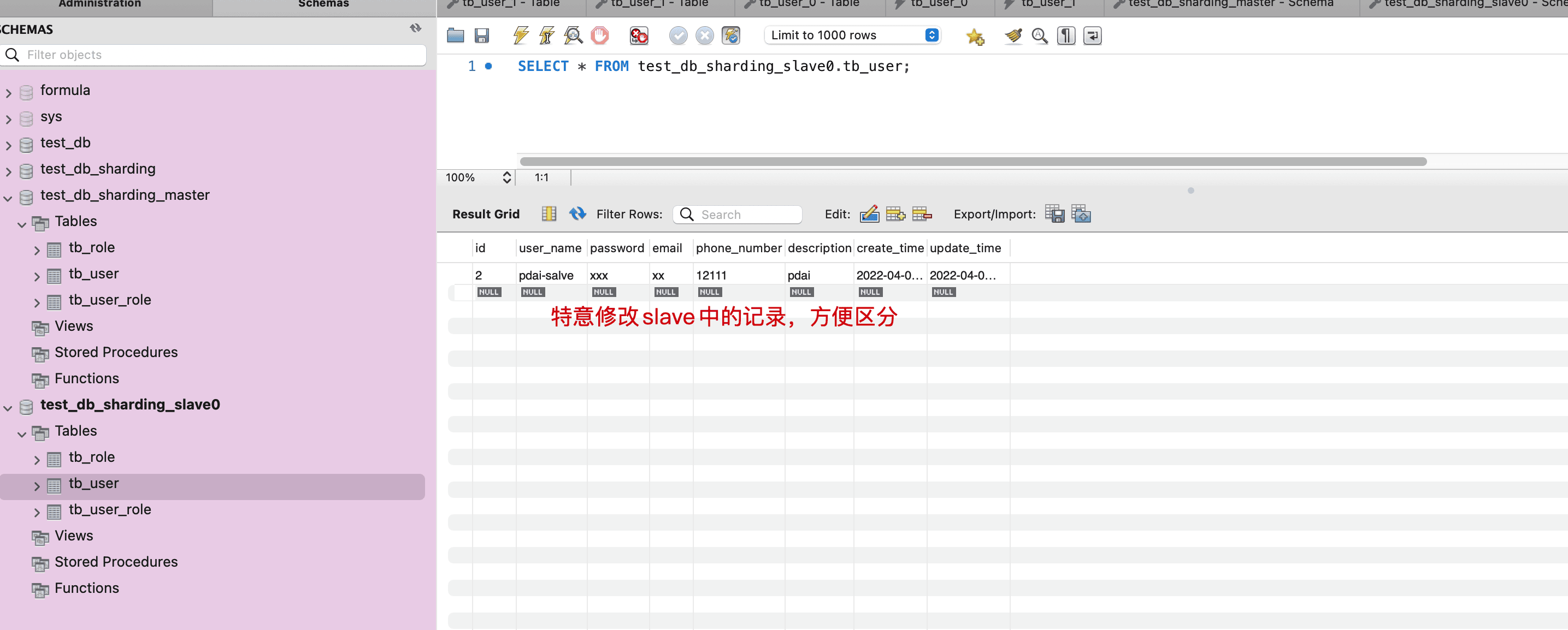Viewport: 1568px width, 630px height.
Task: Click the beautify query broom icon
Action: [x=1013, y=36]
